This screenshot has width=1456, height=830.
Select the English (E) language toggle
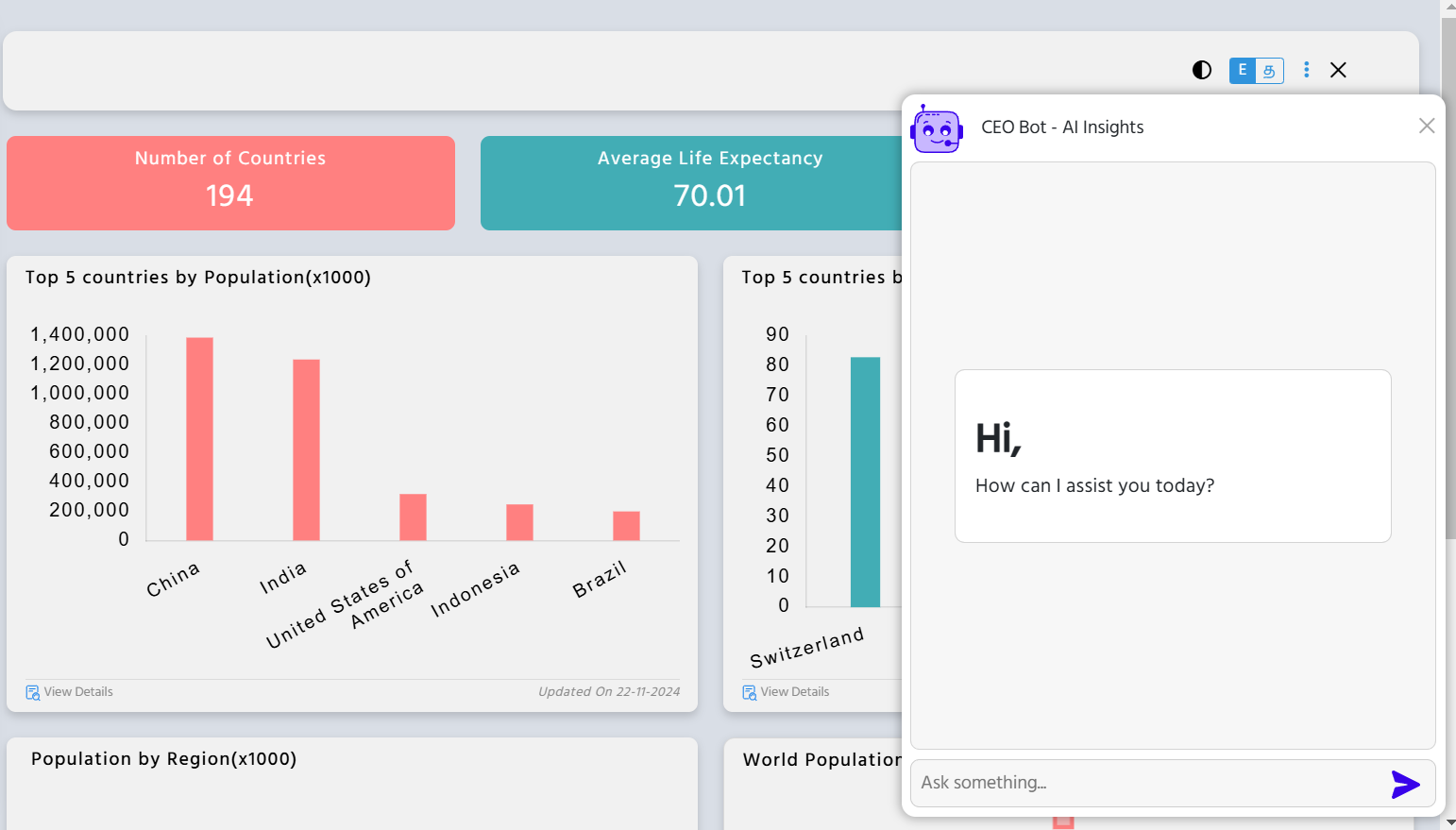click(1242, 70)
